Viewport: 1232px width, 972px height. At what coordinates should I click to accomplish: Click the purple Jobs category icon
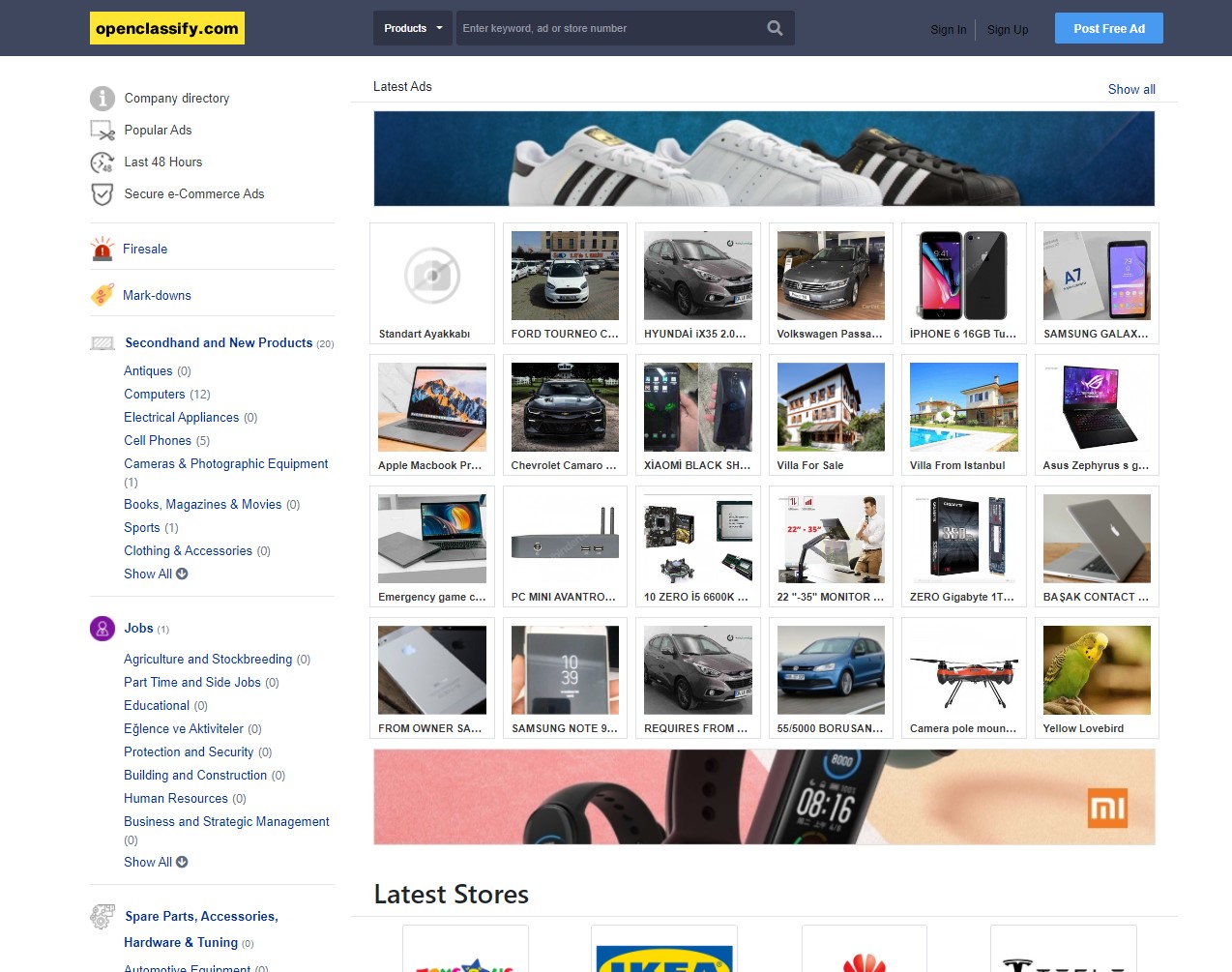point(103,629)
